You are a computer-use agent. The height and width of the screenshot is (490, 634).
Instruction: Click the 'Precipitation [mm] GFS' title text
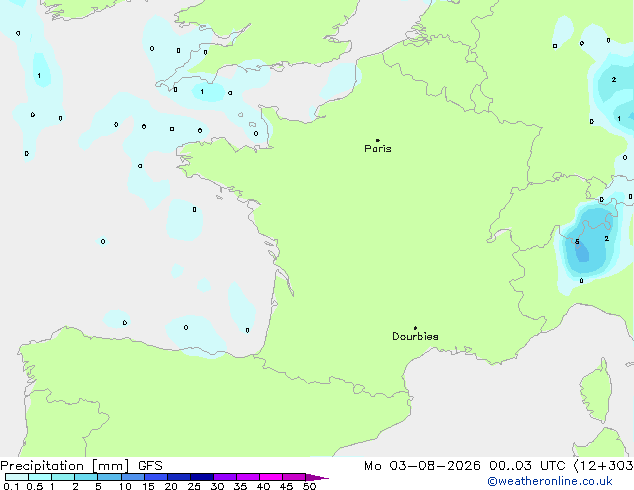coord(81,466)
